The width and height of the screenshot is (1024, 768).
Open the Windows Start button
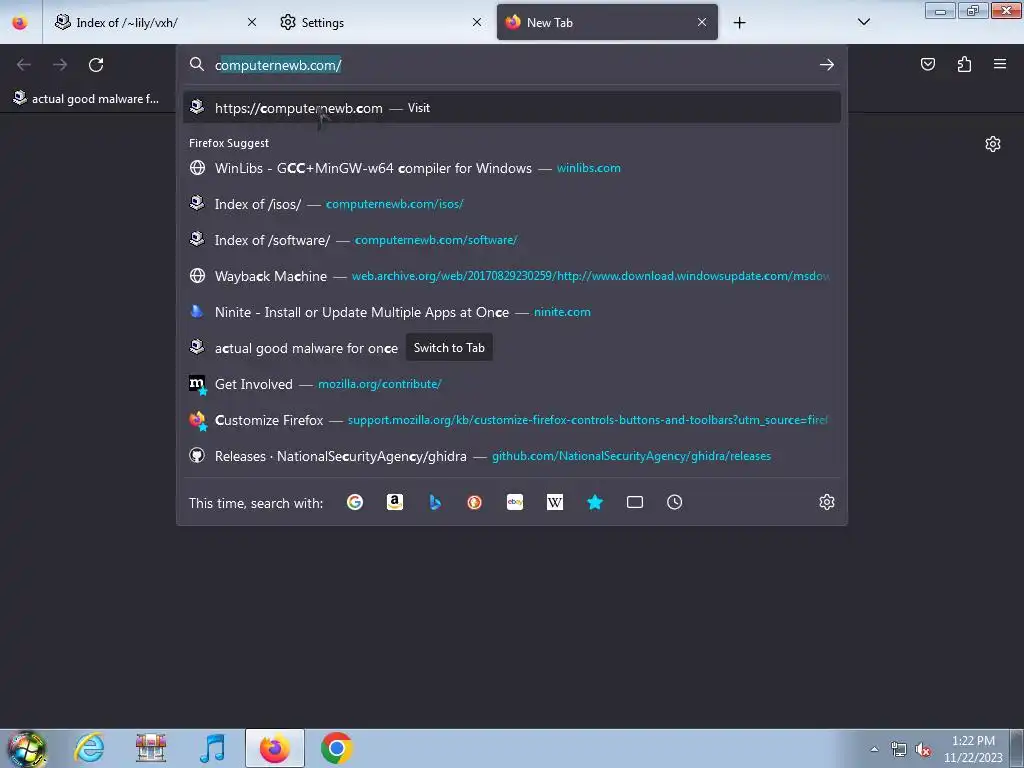click(x=26, y=748)
